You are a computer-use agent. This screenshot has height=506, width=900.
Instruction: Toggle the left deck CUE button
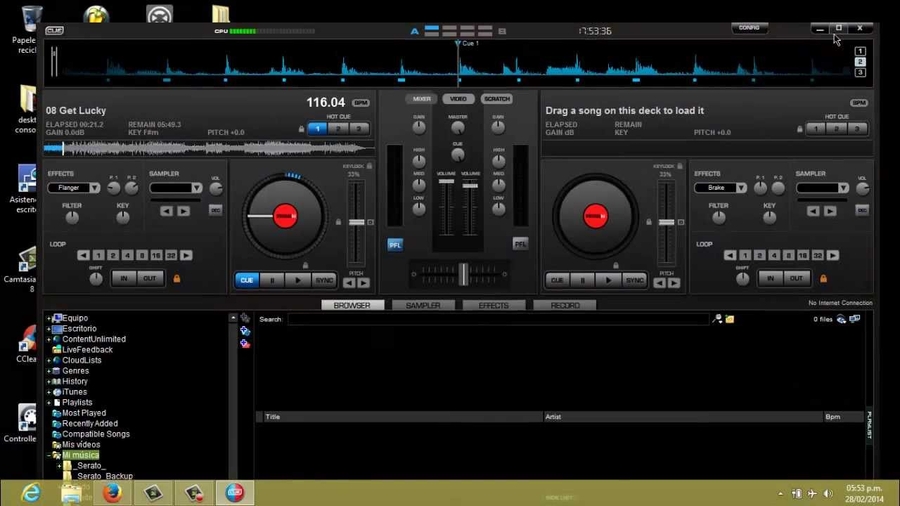coord(246,280)
